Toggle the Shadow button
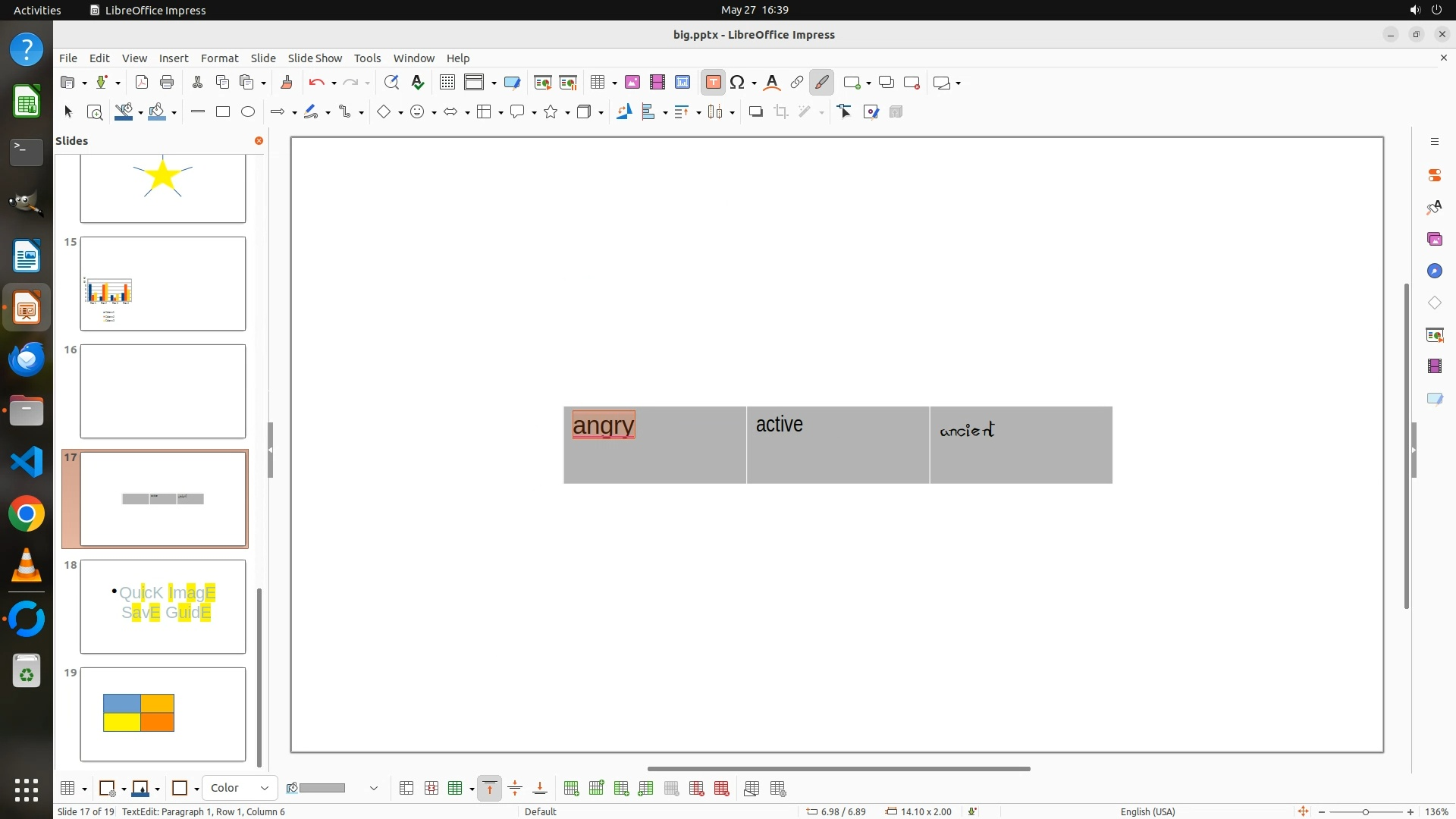The height and width of the screenshot is (819, 1456). click(755, 112)
